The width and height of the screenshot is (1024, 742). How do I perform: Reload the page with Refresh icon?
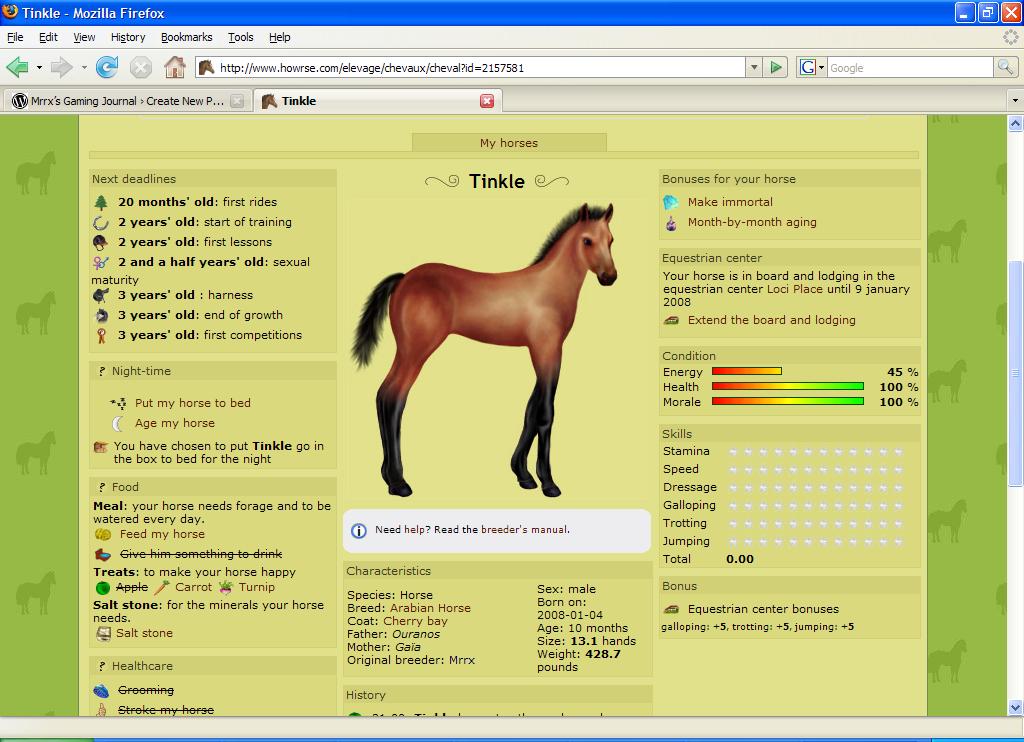pyautogui.click(x=106, y=67)
